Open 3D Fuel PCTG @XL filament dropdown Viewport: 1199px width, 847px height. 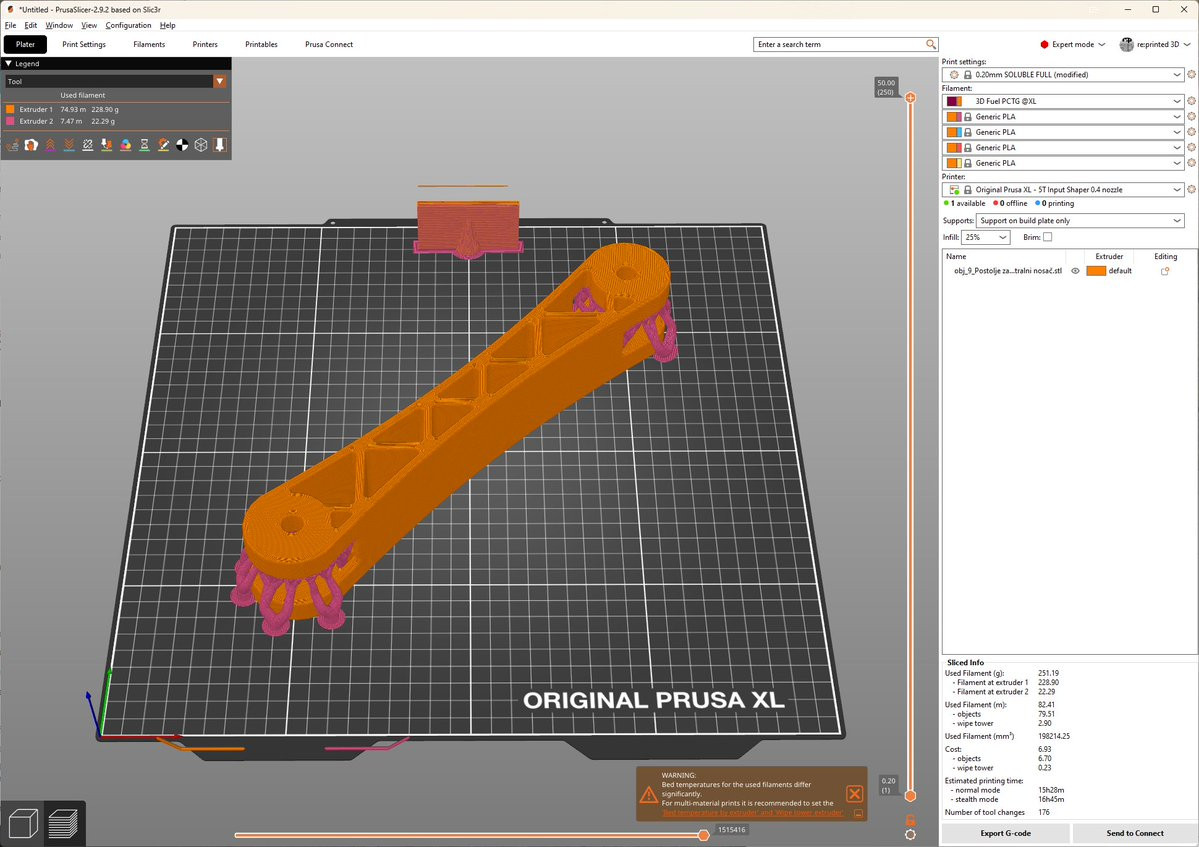pos(1064,101)
